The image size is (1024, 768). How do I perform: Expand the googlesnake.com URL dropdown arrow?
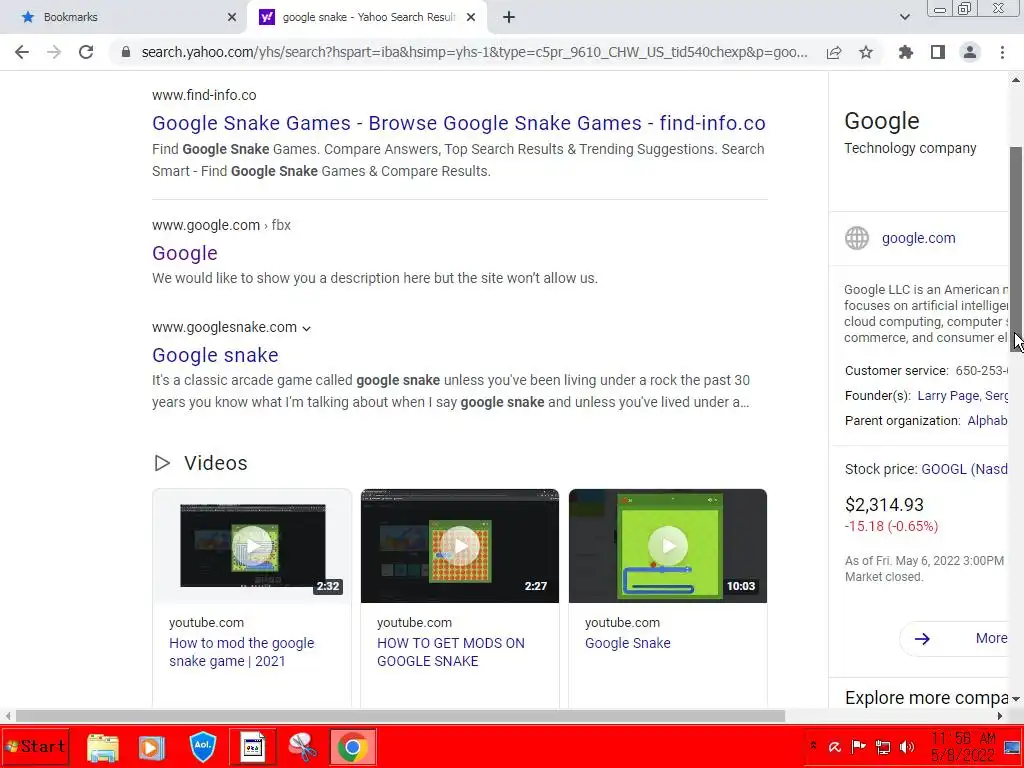[306, 328]
